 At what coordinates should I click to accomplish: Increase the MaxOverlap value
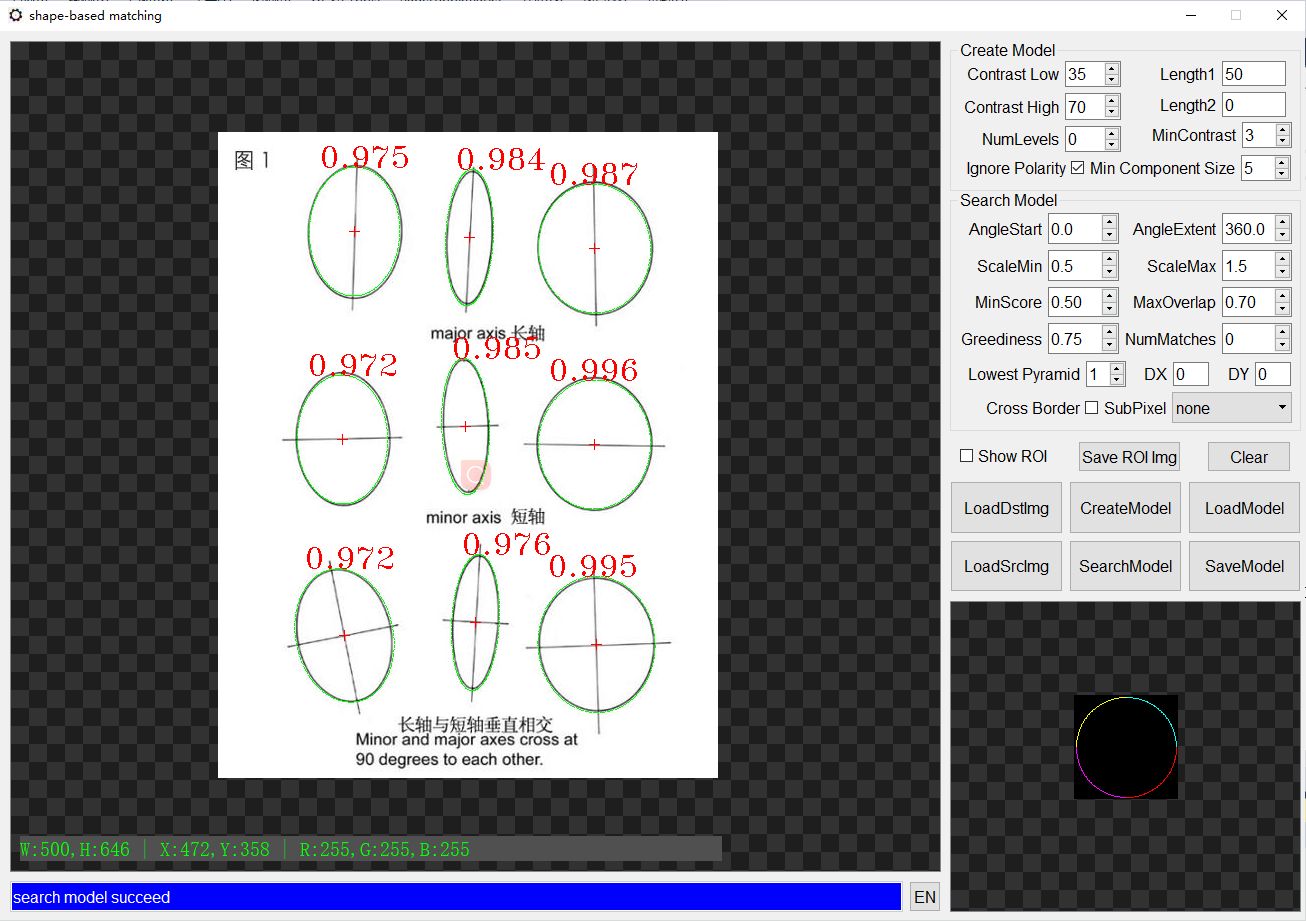coord(1283,295)
